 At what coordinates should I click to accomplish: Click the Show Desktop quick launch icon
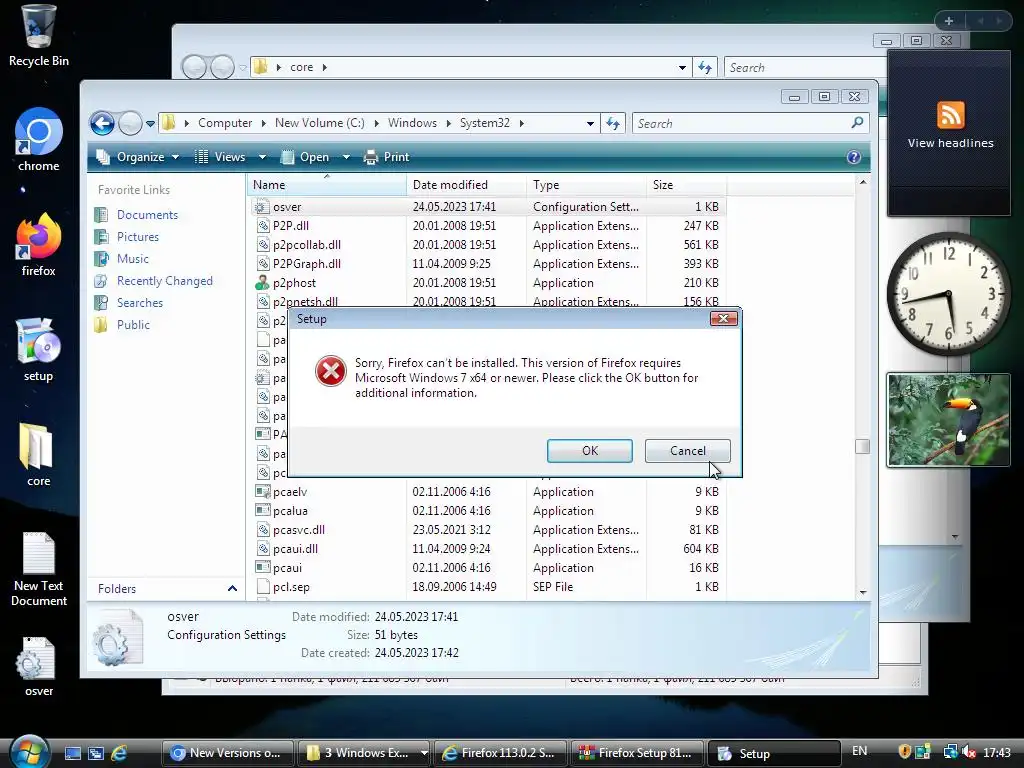point(72,753)
